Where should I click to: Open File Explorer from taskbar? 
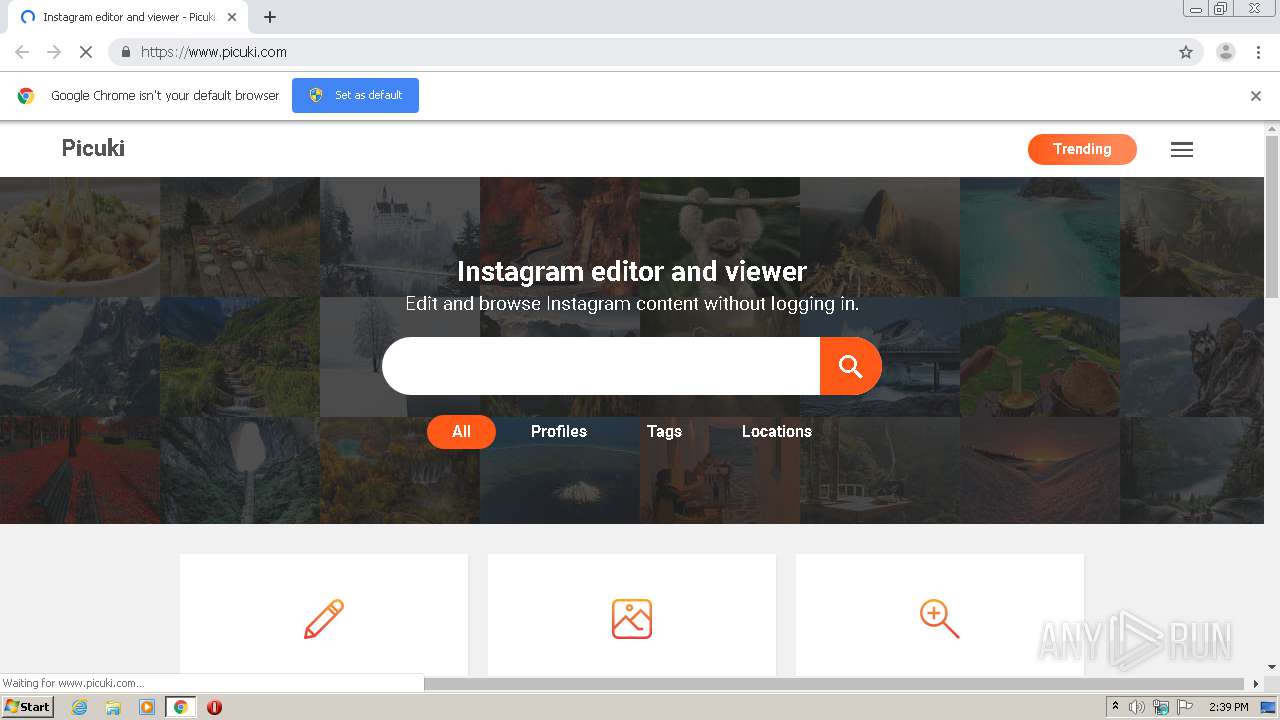coord(113,707)
